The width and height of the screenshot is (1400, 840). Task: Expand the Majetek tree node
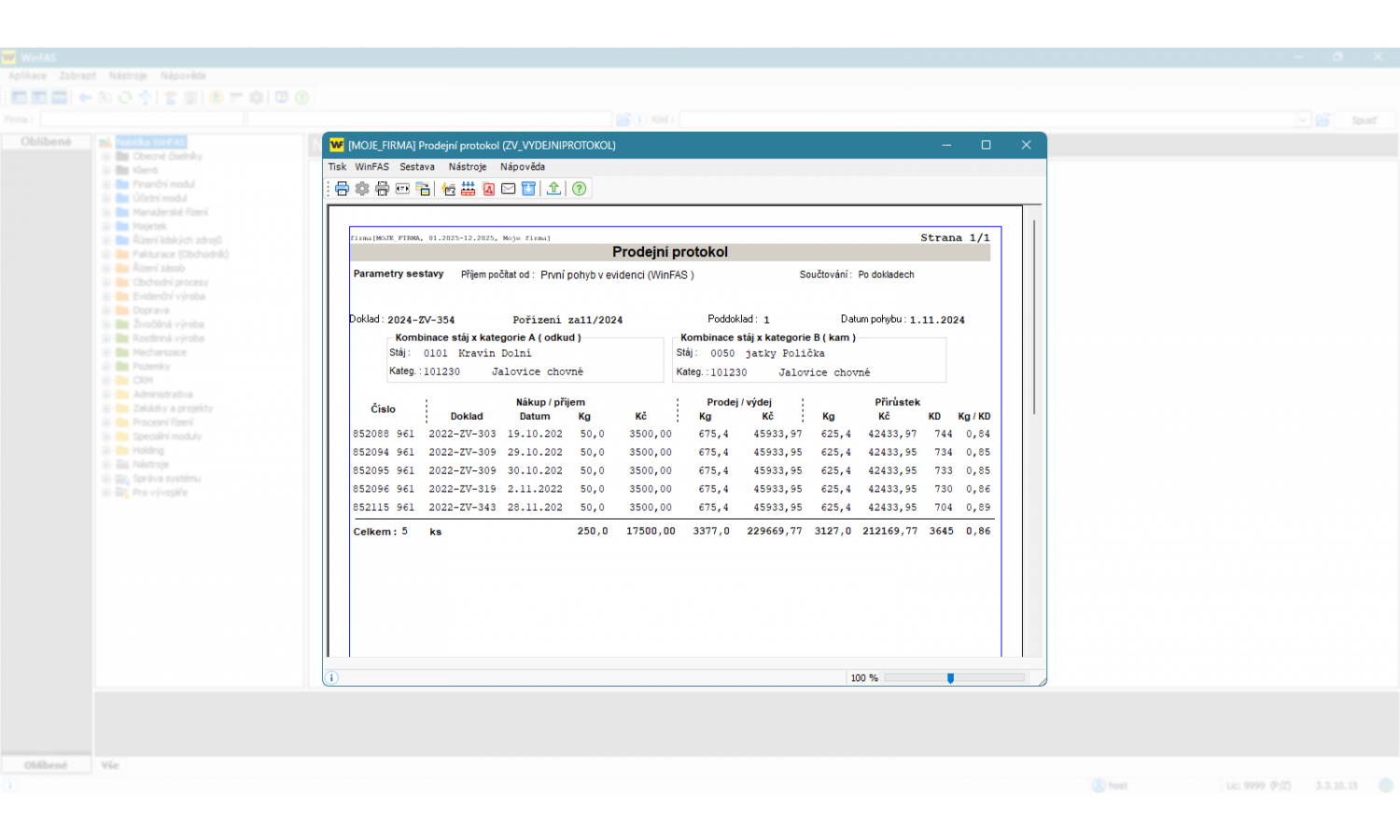click(x=106, y=226)
